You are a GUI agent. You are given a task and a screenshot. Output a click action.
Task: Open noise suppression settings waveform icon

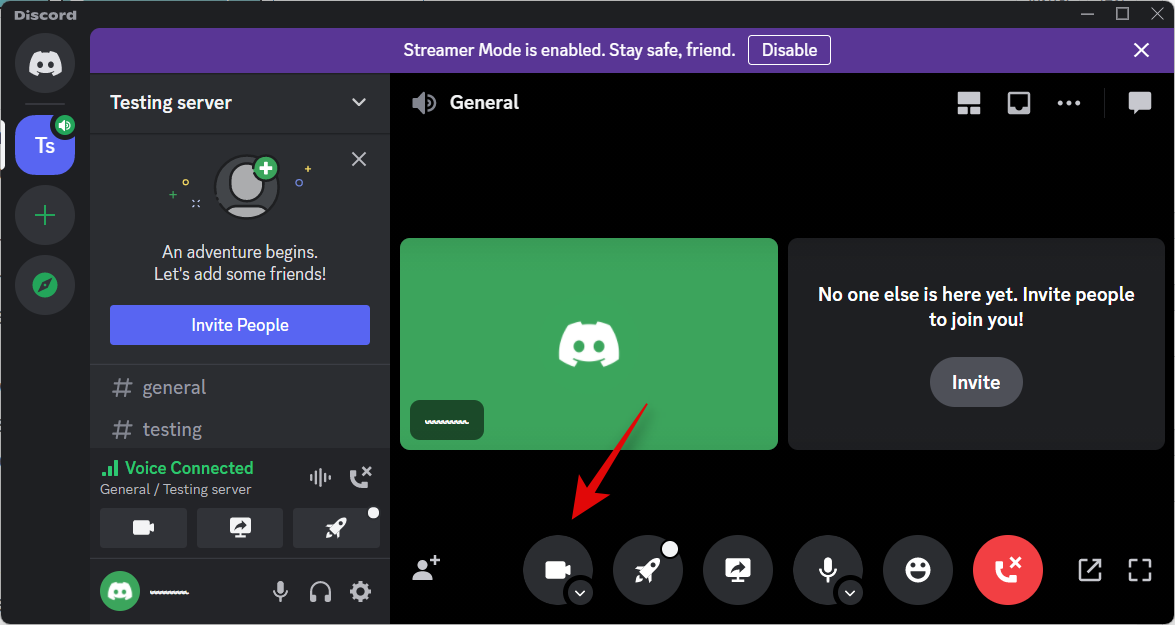(x=320, y=478)
